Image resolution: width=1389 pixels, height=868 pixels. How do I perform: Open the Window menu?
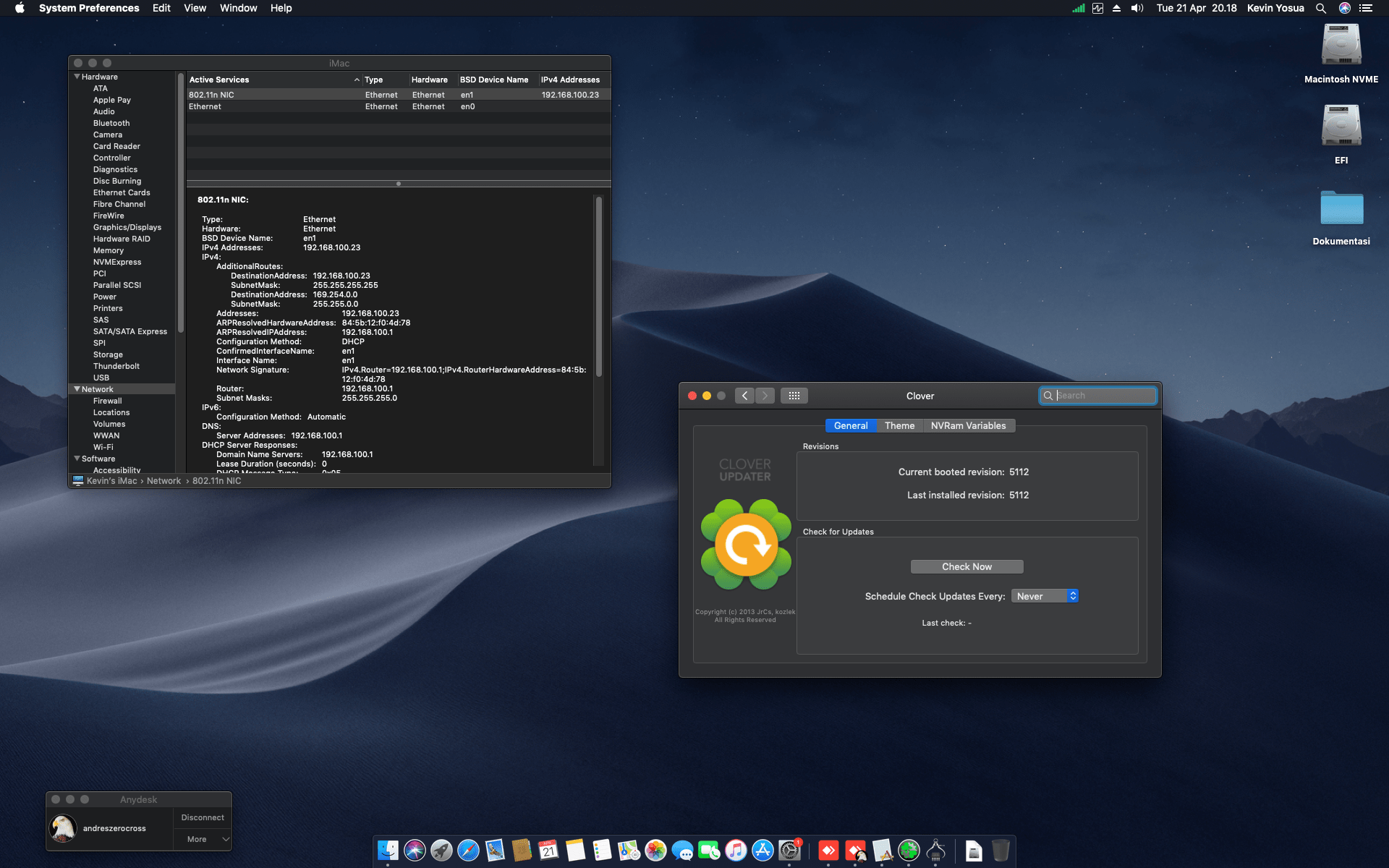(x=238, y=8)
